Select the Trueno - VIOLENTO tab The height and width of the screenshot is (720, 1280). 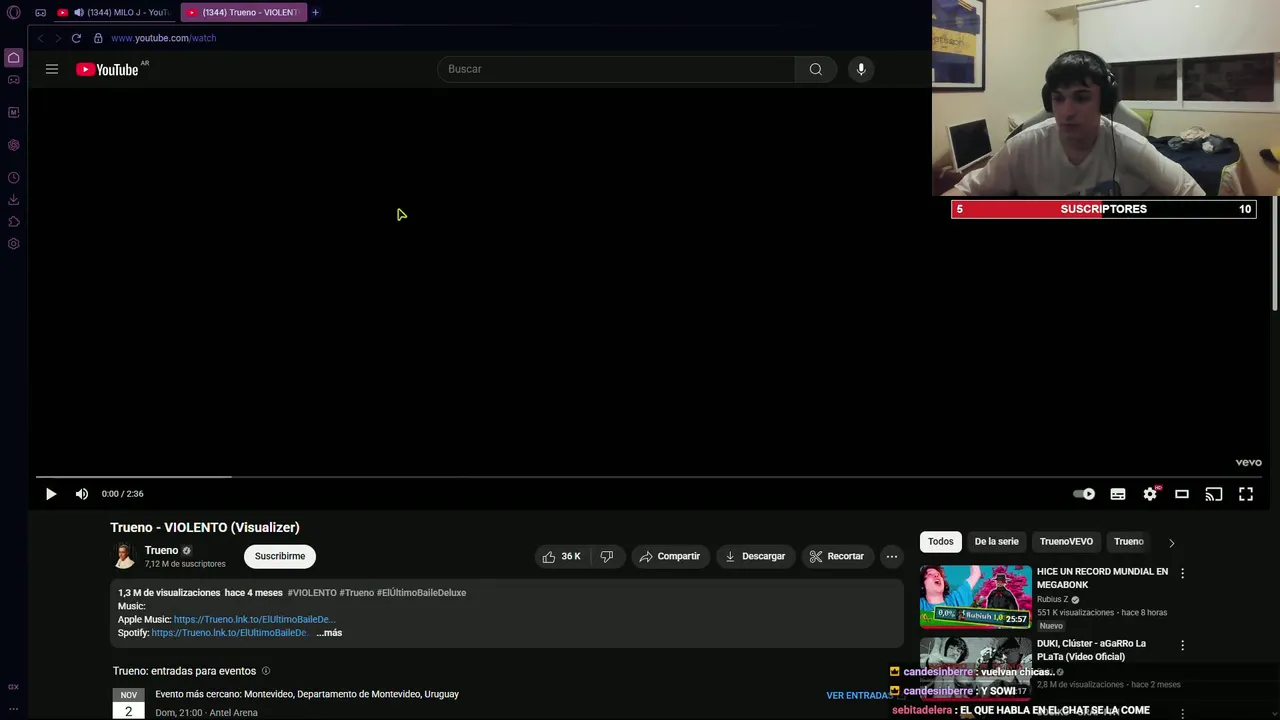pyautogui.click(x=243, y=12)
